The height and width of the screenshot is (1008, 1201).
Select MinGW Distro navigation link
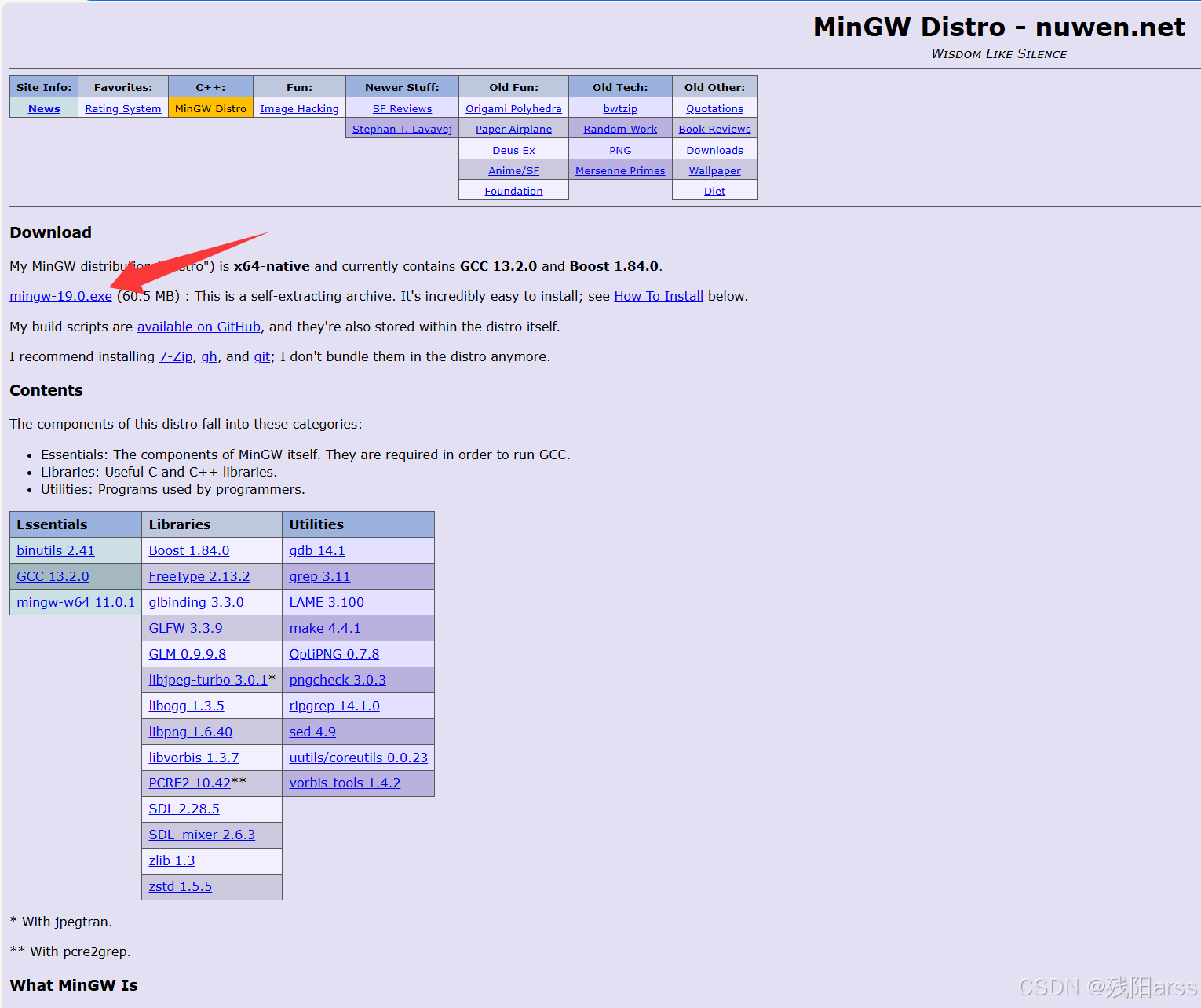[210, 108]
